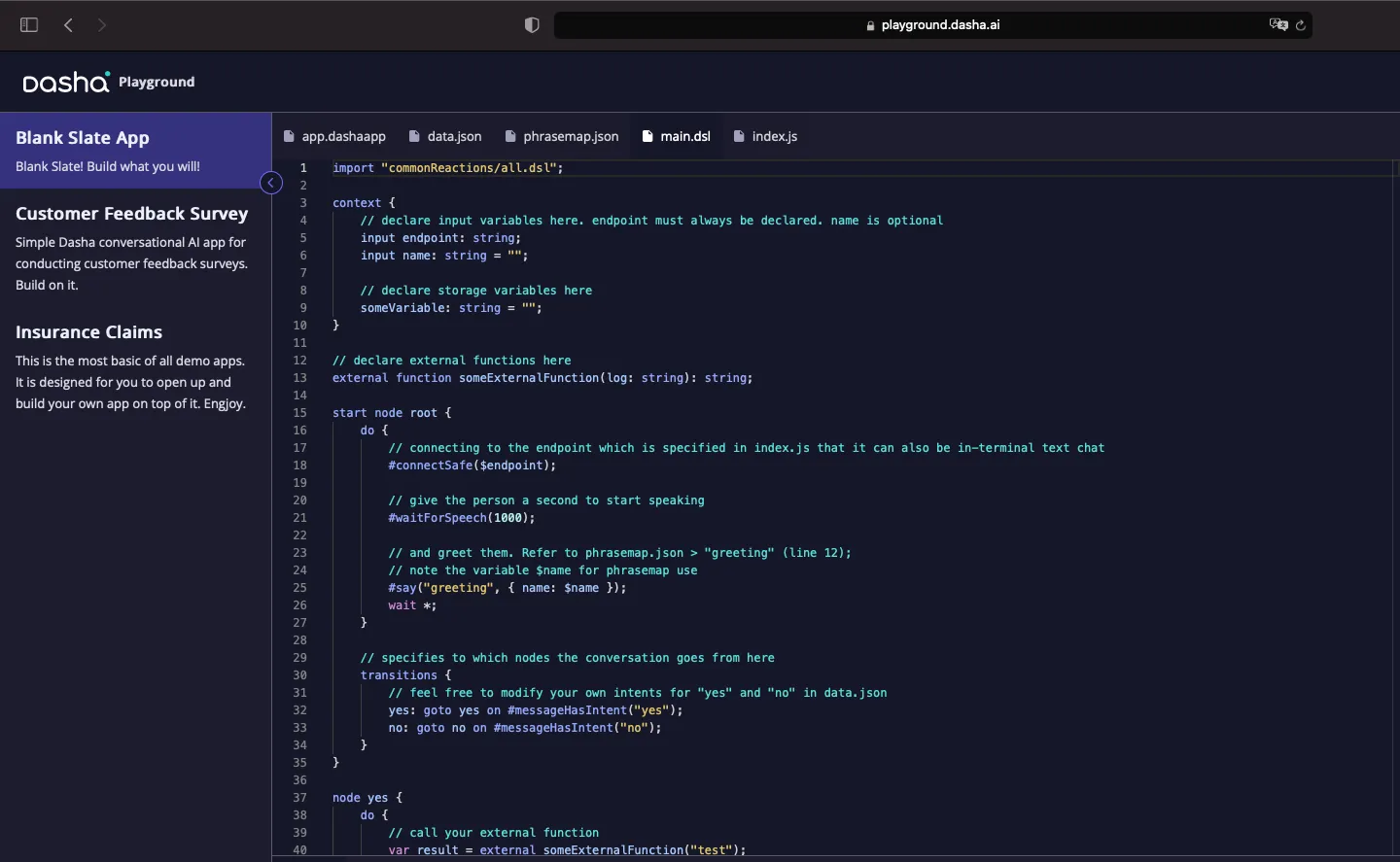This screenshot has height=862, width=1400.
Task: Click the "transitions {" line
Action: (x=406, y=675)
